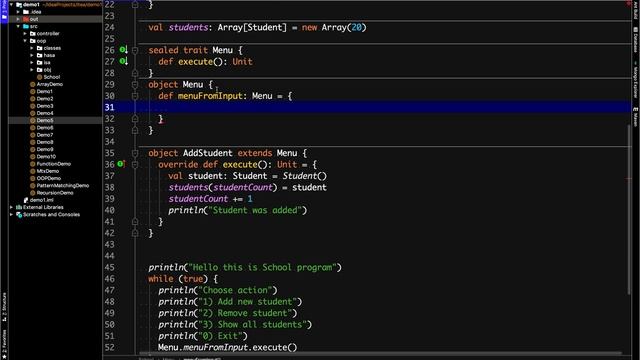Image resolution: width=640 pixels, height=360 pixels.
Task: Open Demo9 from the project tree
Action: point(45,149)
